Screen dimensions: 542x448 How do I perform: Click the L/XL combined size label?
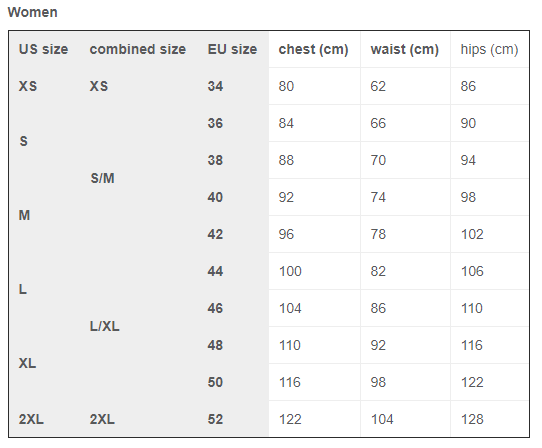(x=104, y=326)
